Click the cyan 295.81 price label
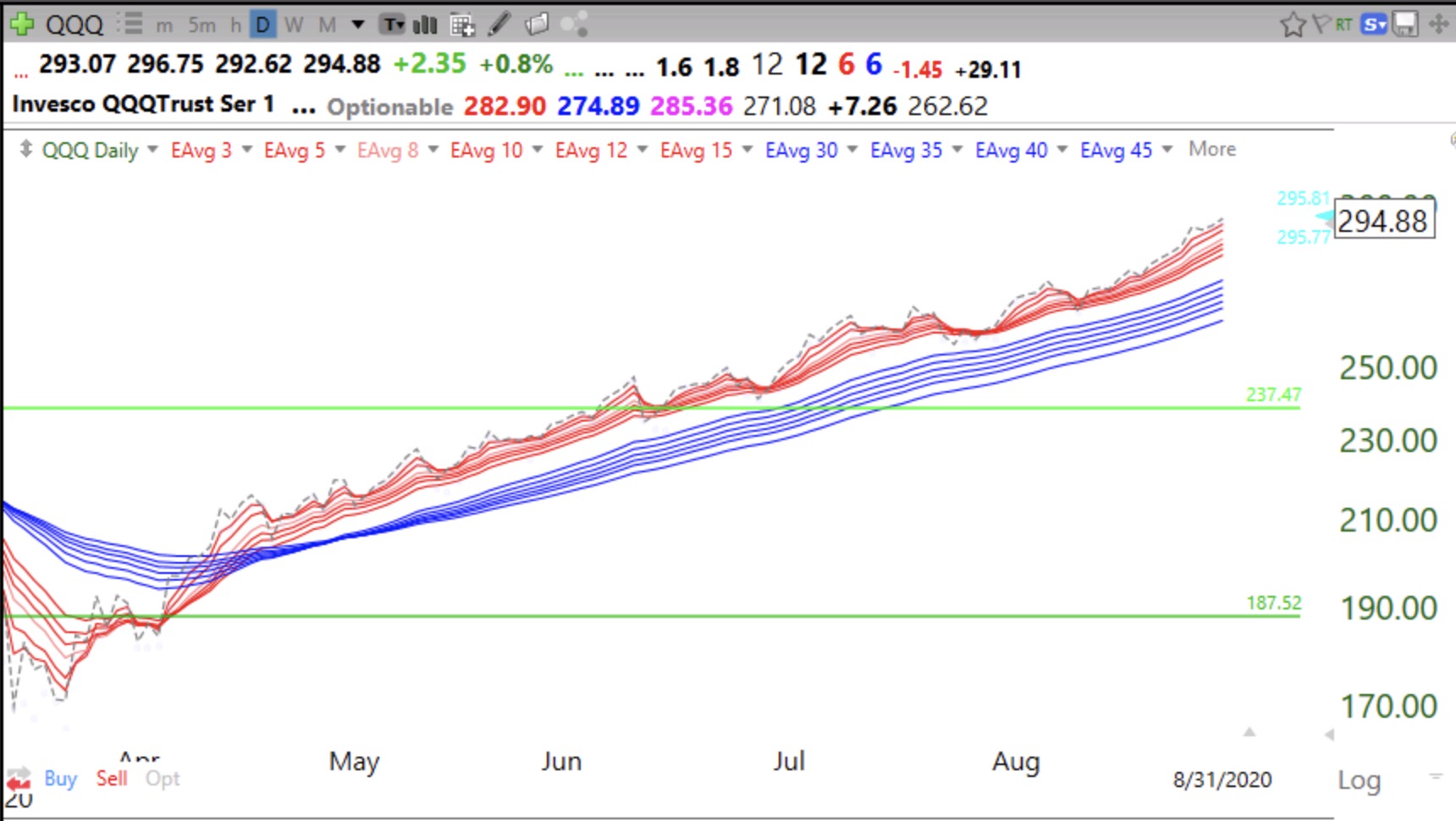 (1304, 199)
